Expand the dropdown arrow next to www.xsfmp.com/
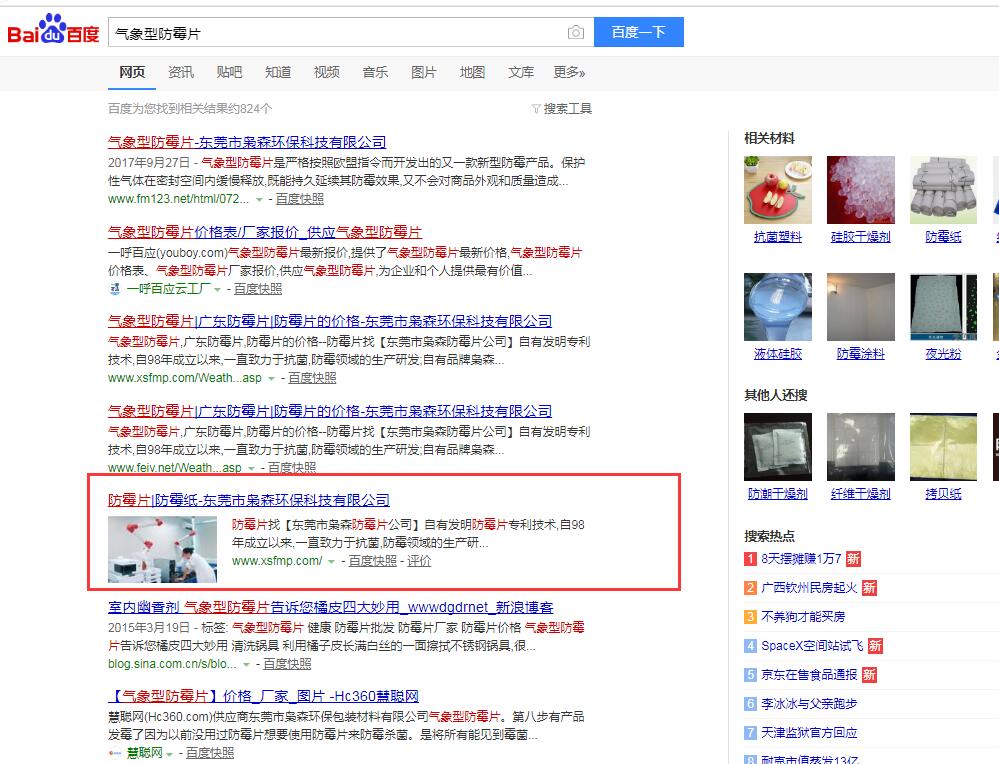The image size is (999, 764). tap(331, 562)
